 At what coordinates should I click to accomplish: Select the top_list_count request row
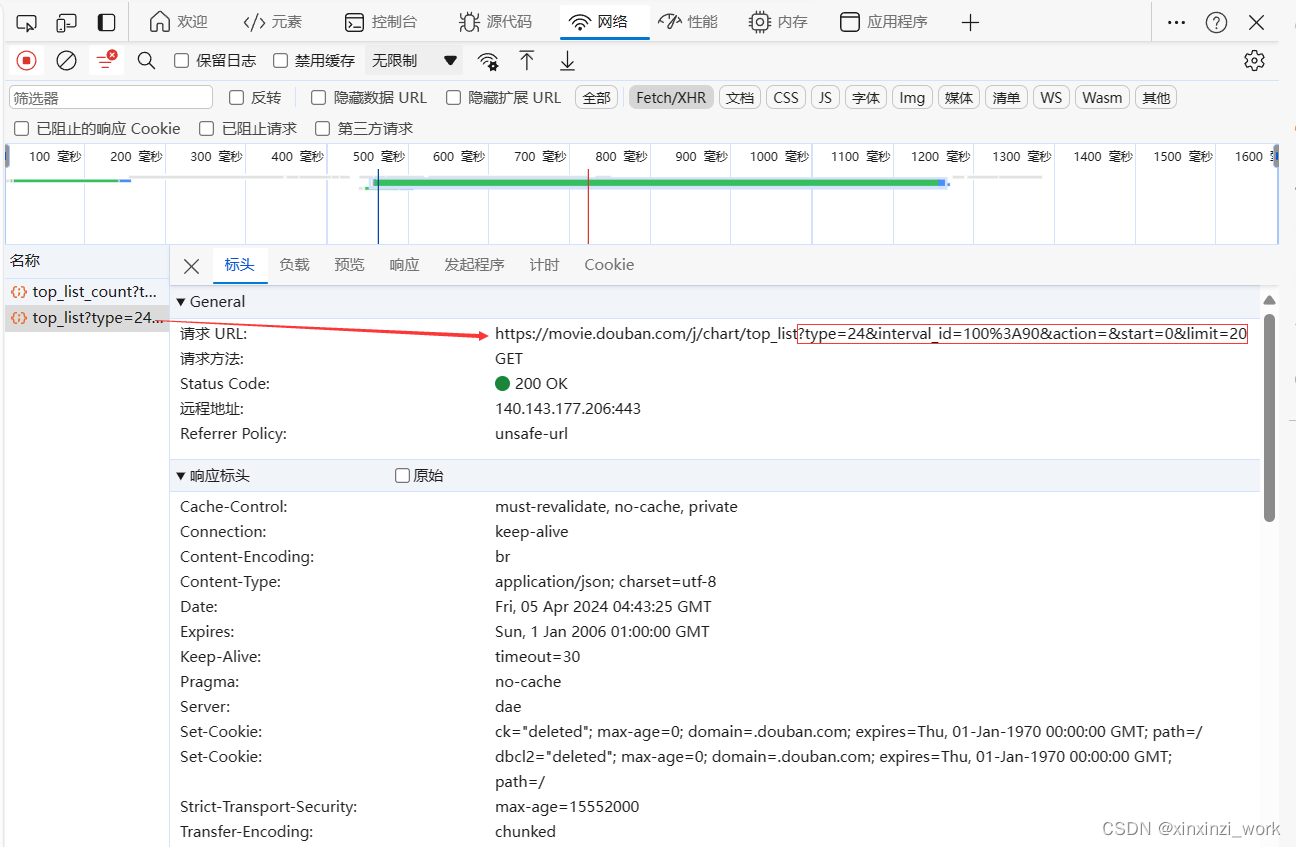pos(85,292)
